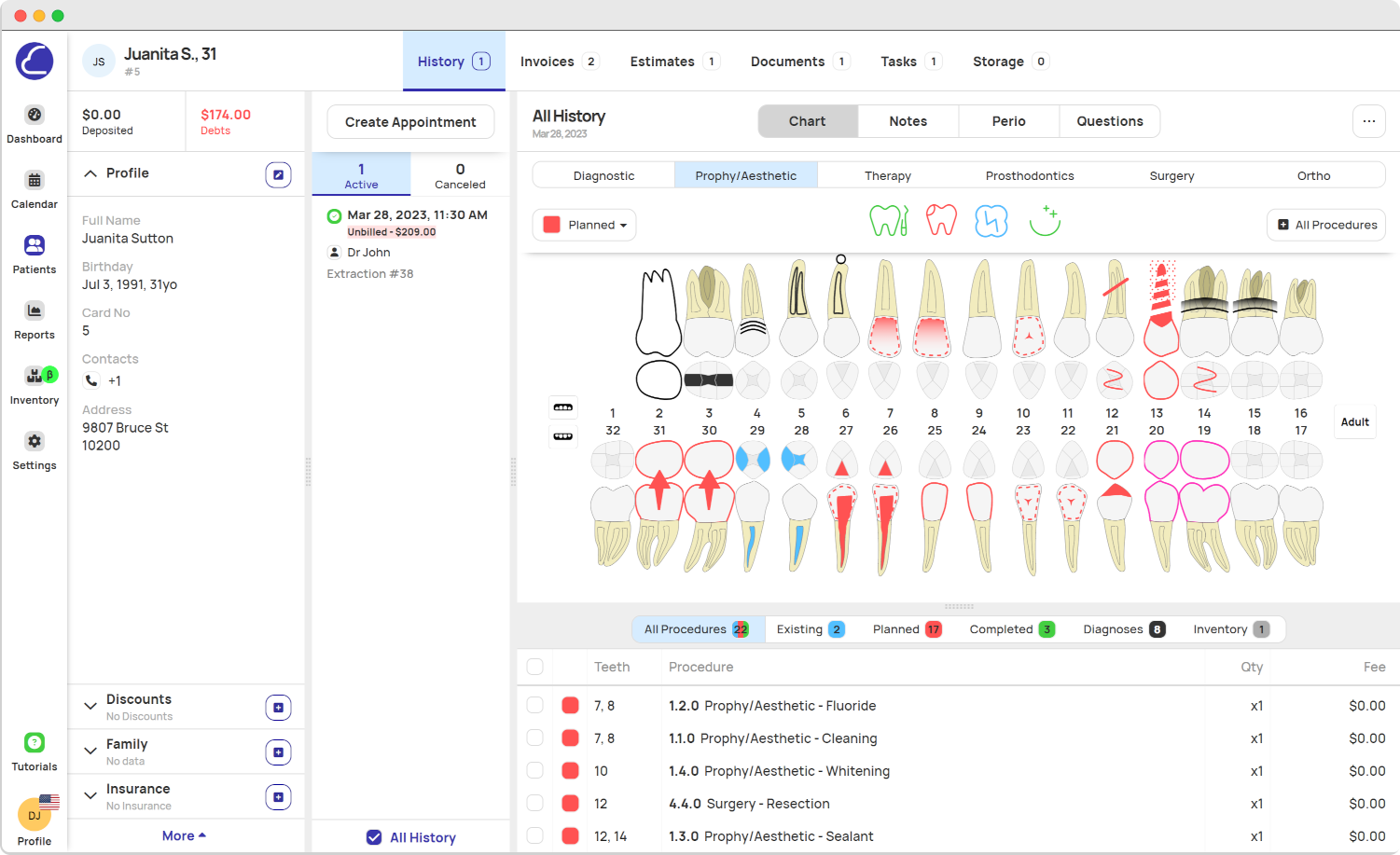This screenshot has width=1400, height=855.
Task: Open the Inventory sidebar icon
Action: 34,382
